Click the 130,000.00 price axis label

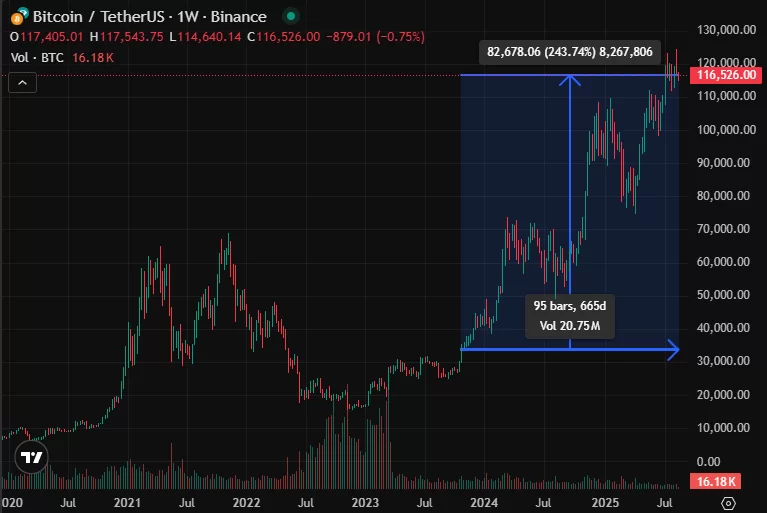click(x=726, y=30)
